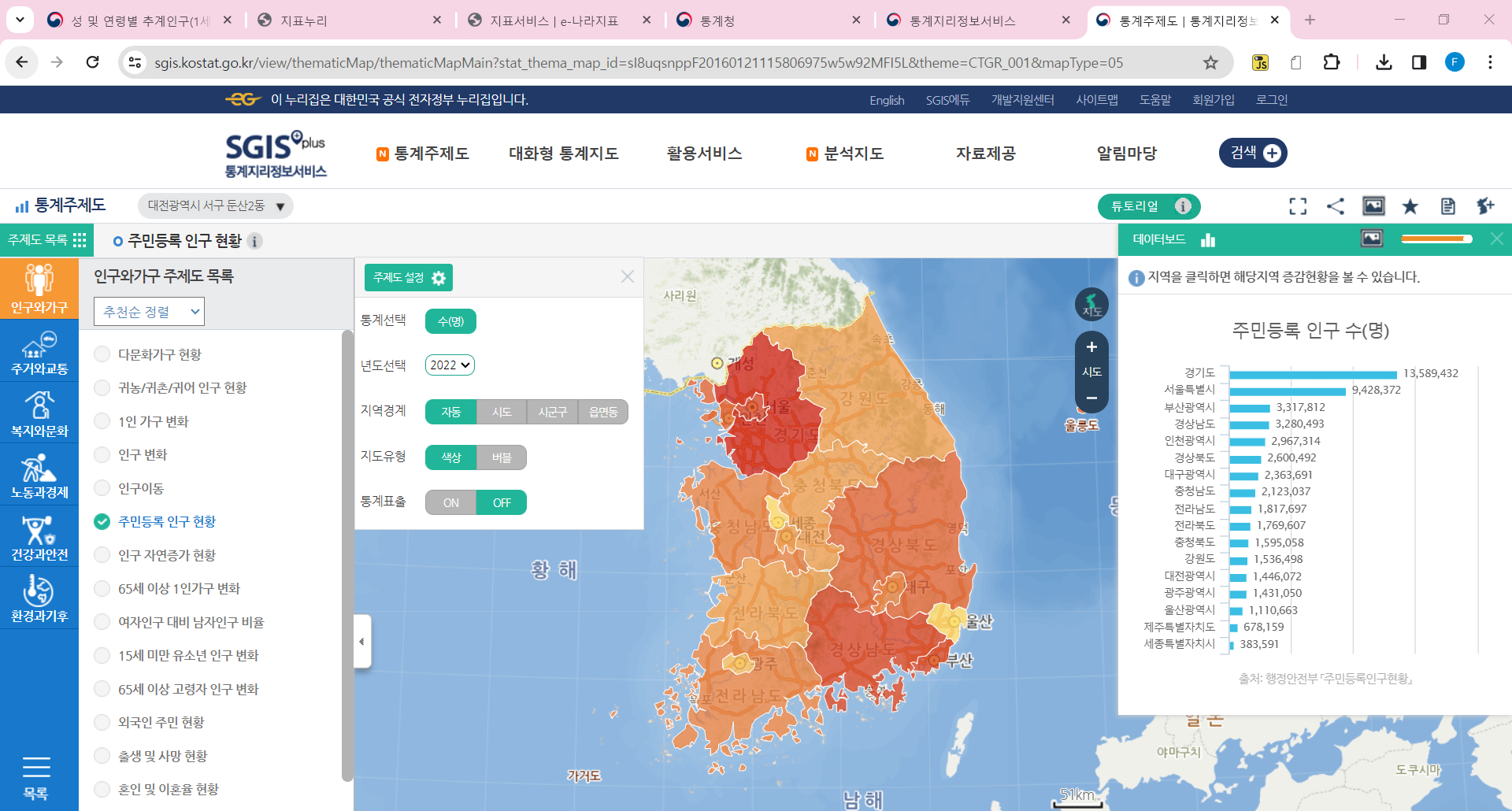The image size is (1512, 811).
Task: Click the last toolbar icon beside the report icon
Action: (1485, 206)
